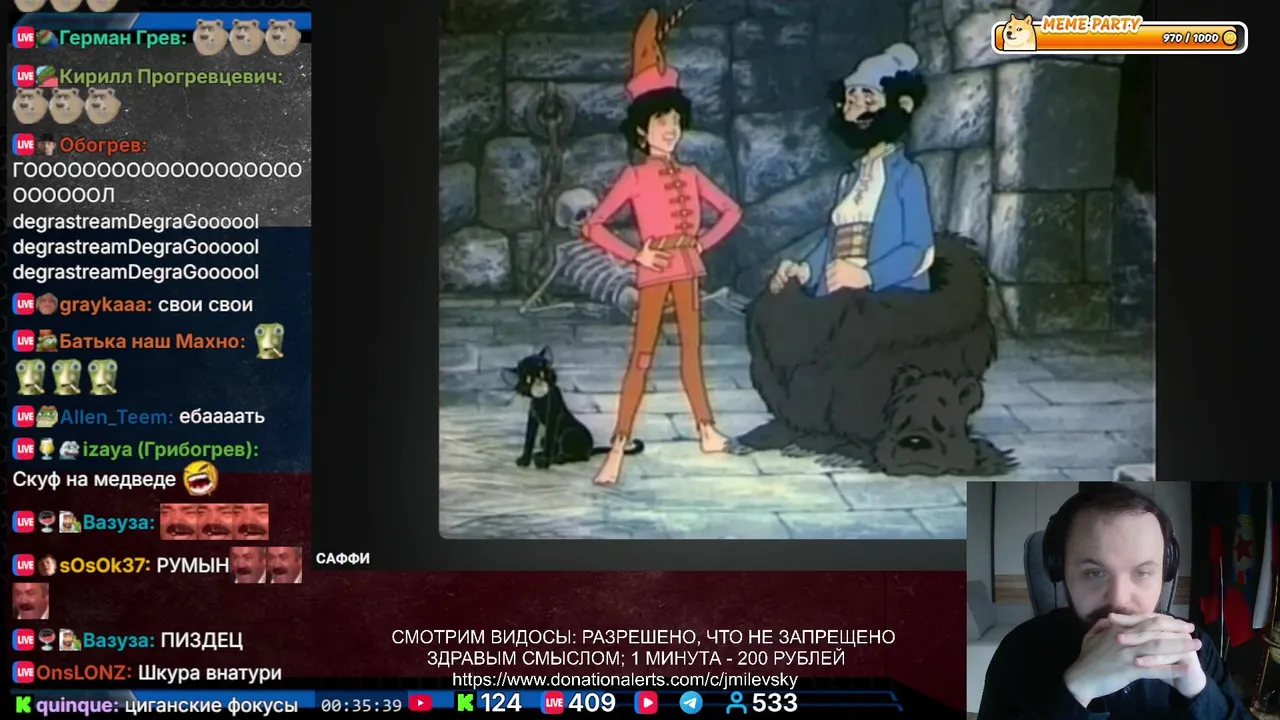1280x720 pixels.
Task: Click the Kick logo before the quinque message
Action: (x=24, y=705)
